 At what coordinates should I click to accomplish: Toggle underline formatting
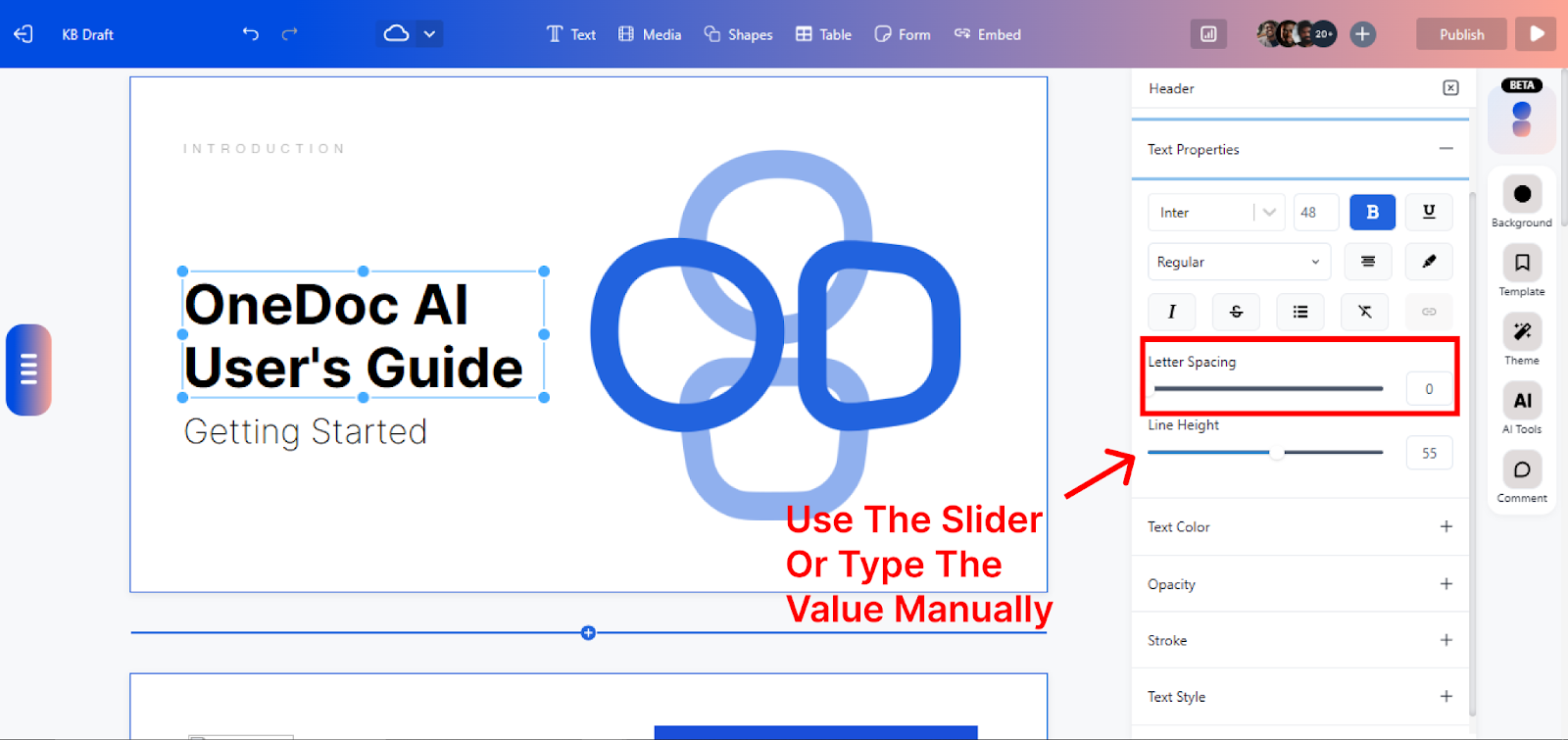(x=1429, y=212)
